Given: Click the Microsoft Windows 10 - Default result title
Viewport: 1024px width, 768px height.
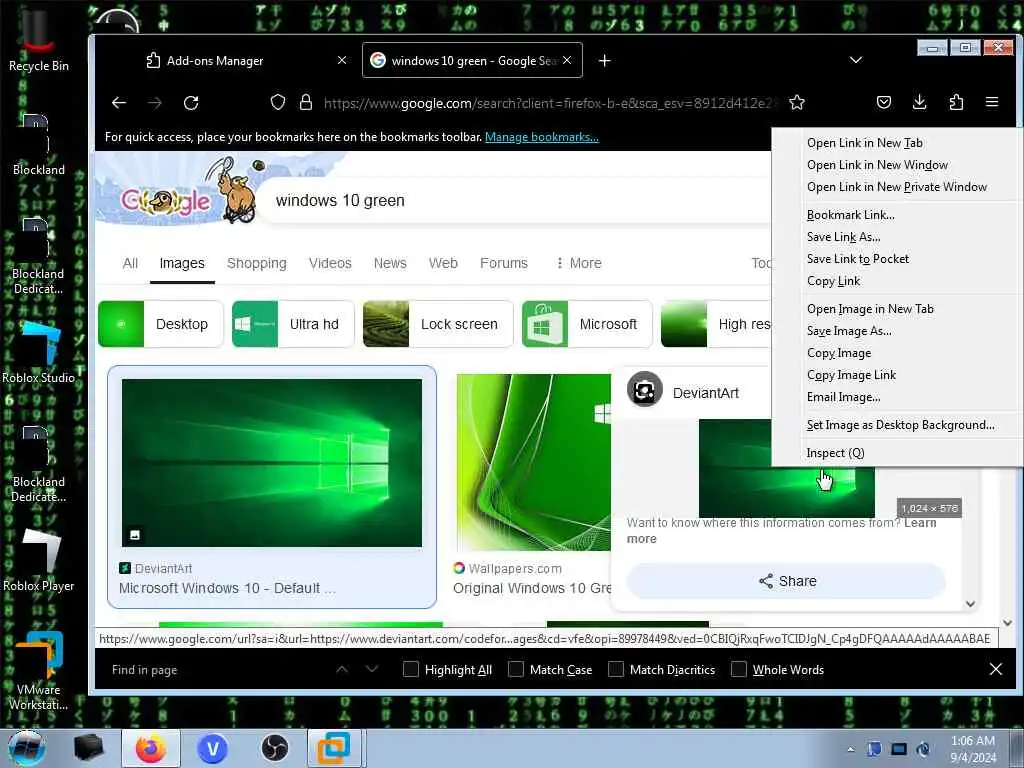Looking at the screenshot, I should 227,588.
